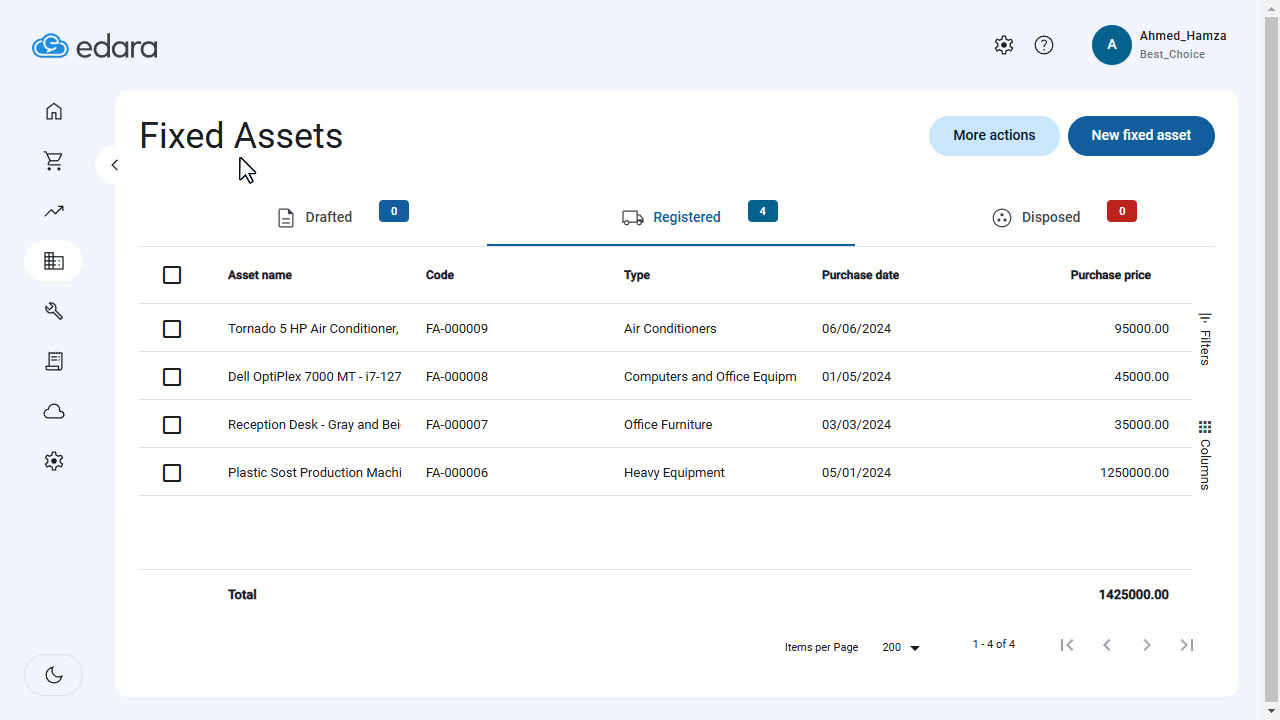The height and width of the screenshot is (720, 1280).
Task: Check the Plastic Sost Production Machine row
Action: 172,473
